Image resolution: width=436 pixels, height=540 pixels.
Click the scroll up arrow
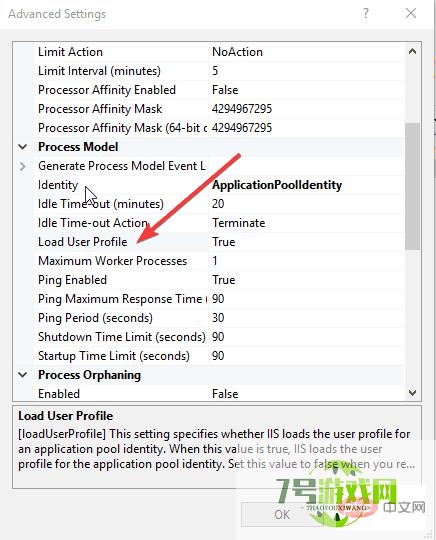pos(413,52)
